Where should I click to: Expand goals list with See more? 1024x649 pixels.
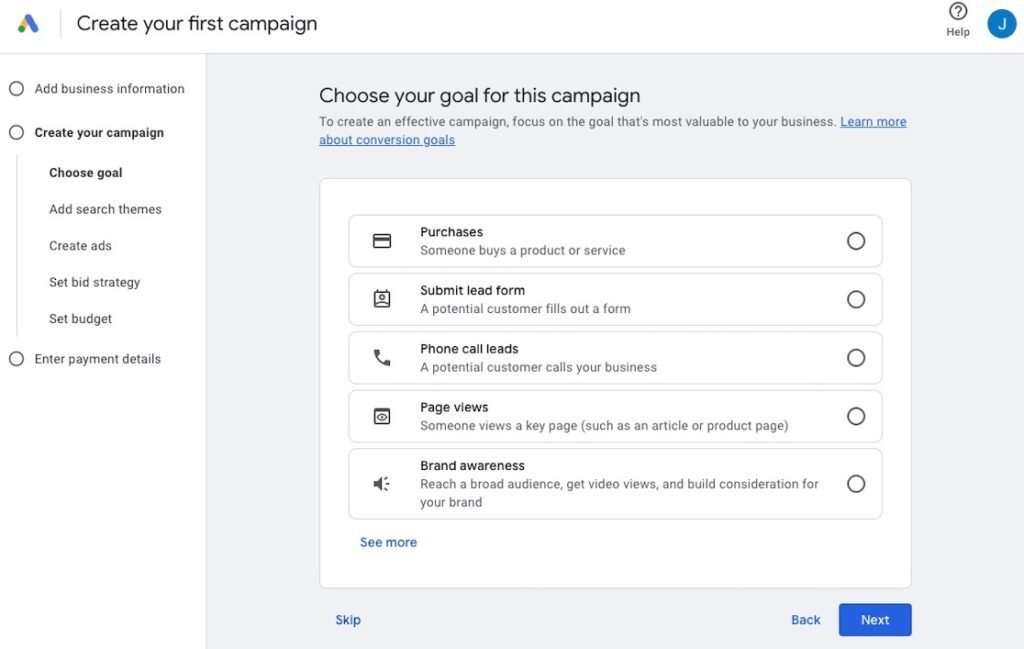(x=388, y=542)
